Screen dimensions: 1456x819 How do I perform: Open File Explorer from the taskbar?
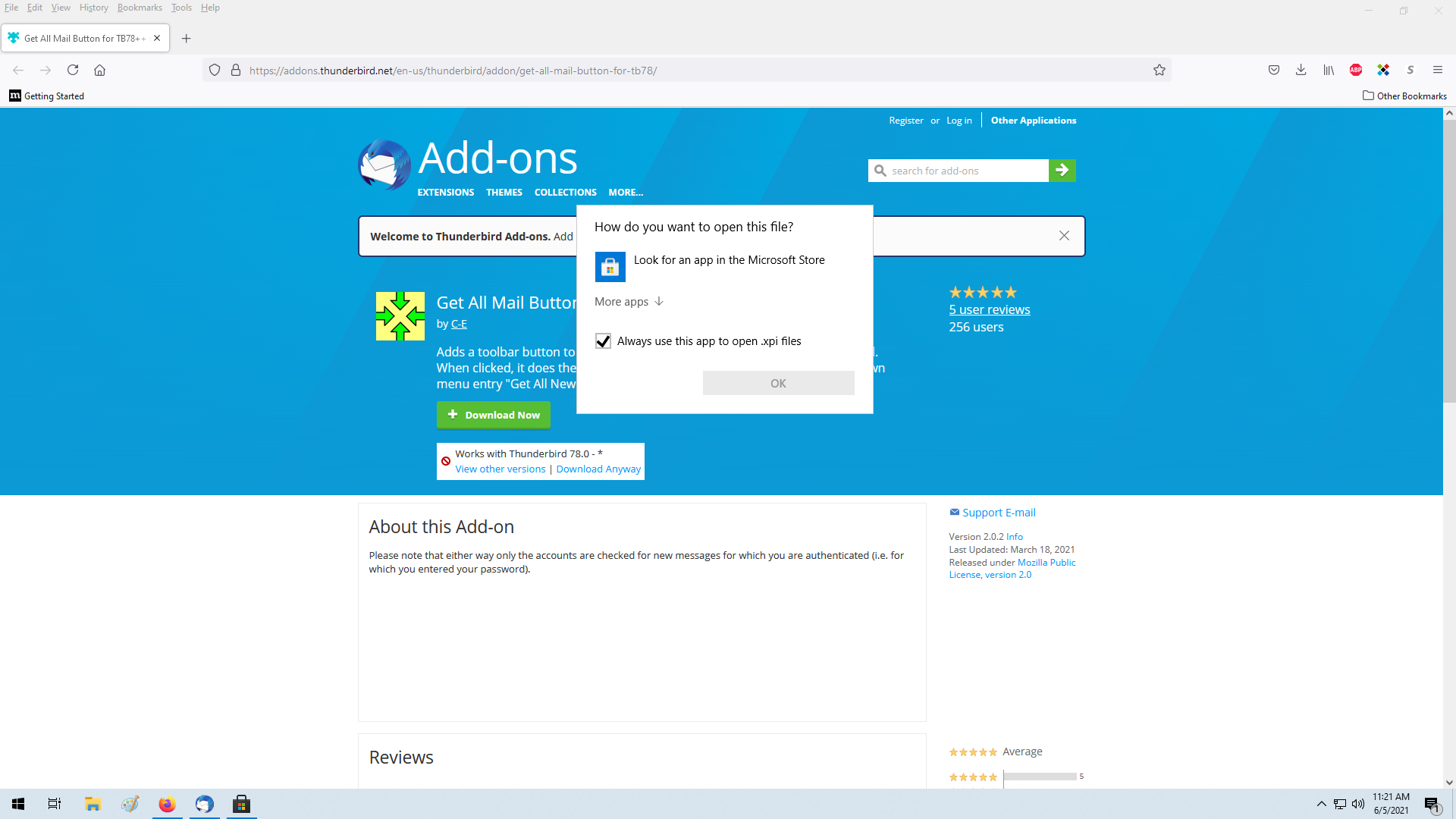tap(93, 804)
